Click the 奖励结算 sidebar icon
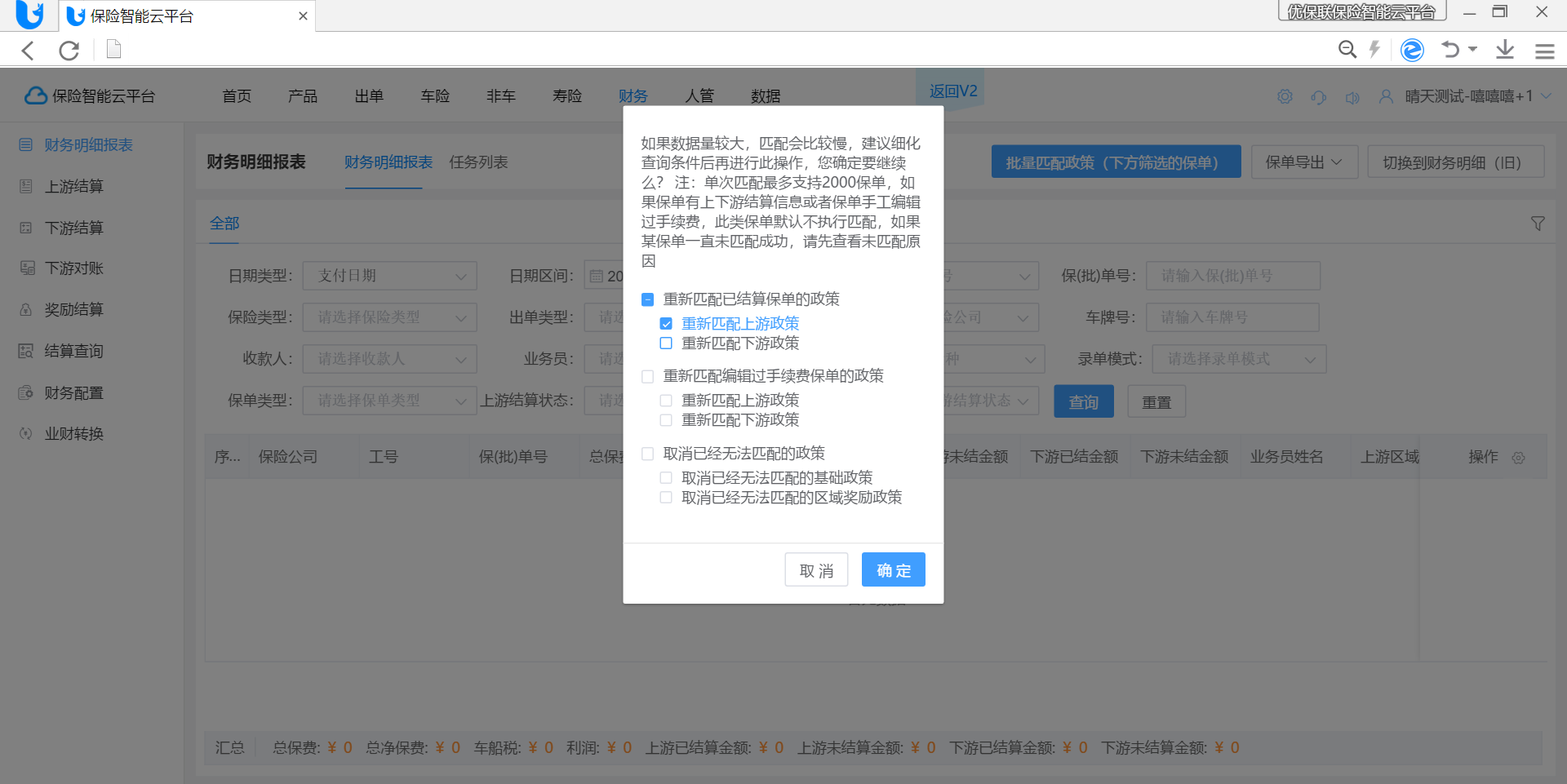The width and height of the screenshot is (1567, 784). 26,310
